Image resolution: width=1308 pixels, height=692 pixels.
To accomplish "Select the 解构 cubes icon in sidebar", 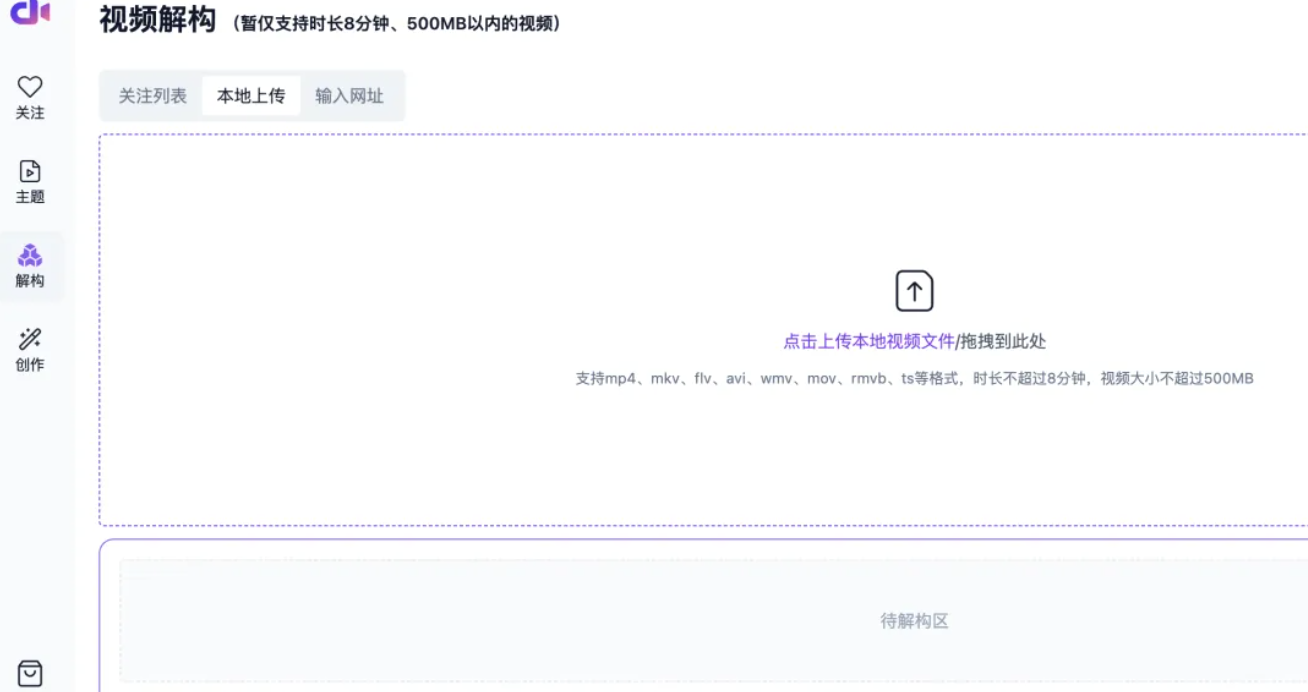I will [30, 255].
